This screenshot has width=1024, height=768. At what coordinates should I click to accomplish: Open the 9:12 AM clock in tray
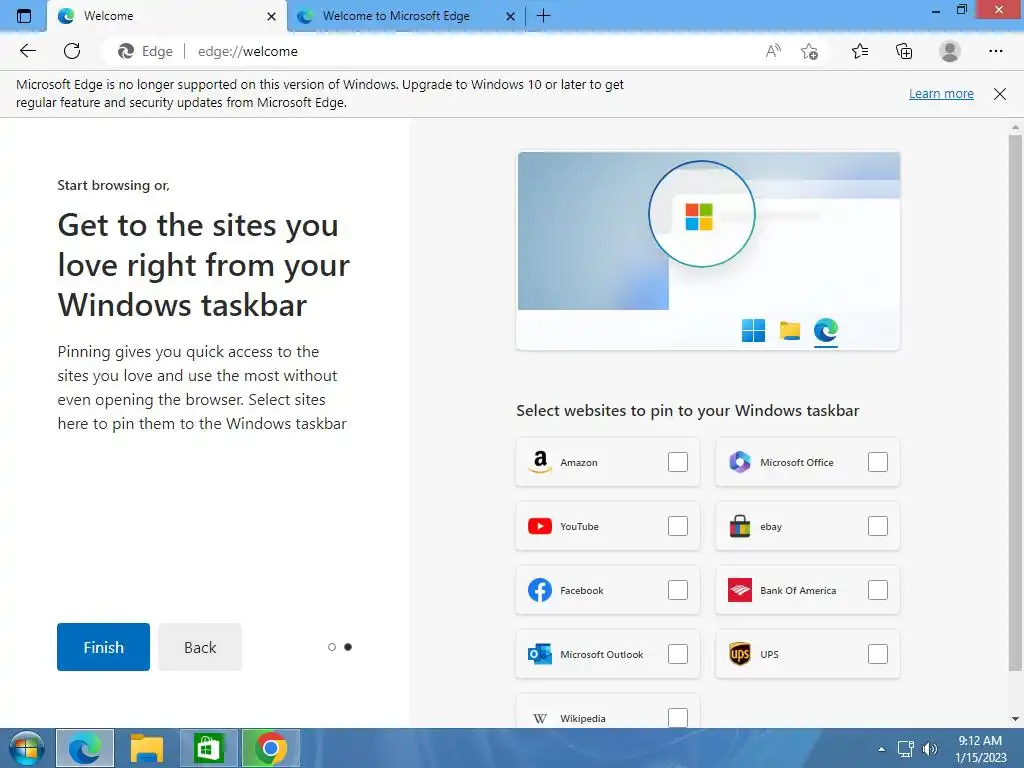tap(980, 749)
